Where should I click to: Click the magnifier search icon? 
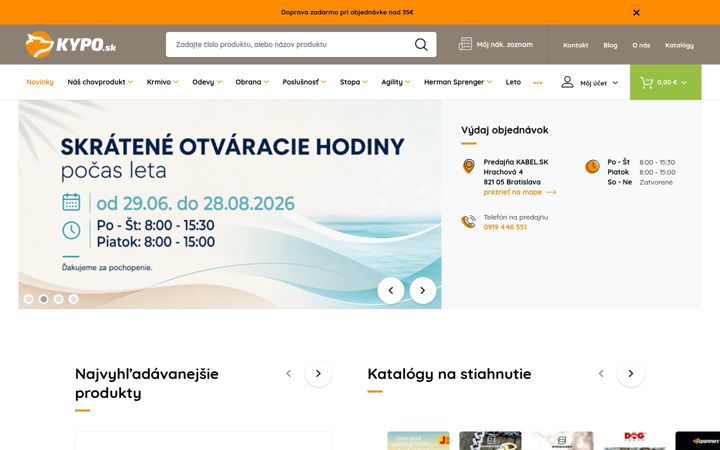[x=421, y=45]
